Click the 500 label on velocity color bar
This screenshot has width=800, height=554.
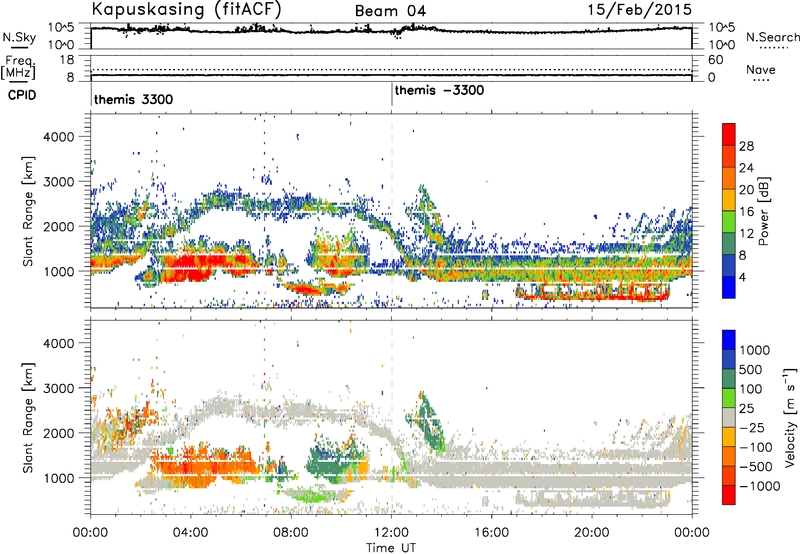751,369
